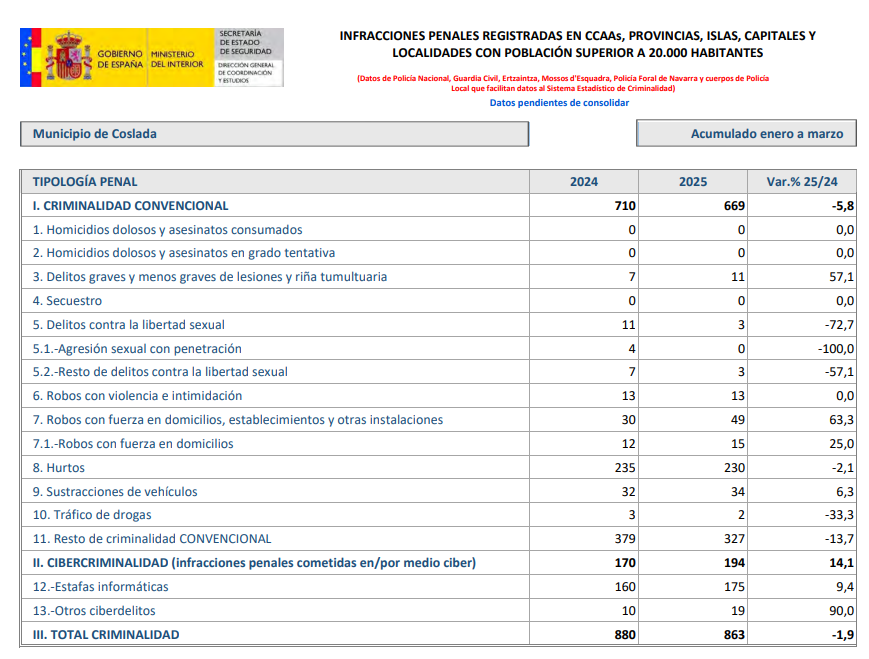Click the 90,0 variation value
Viewport: 869px width, 659px height.
(x=841, y=610)
